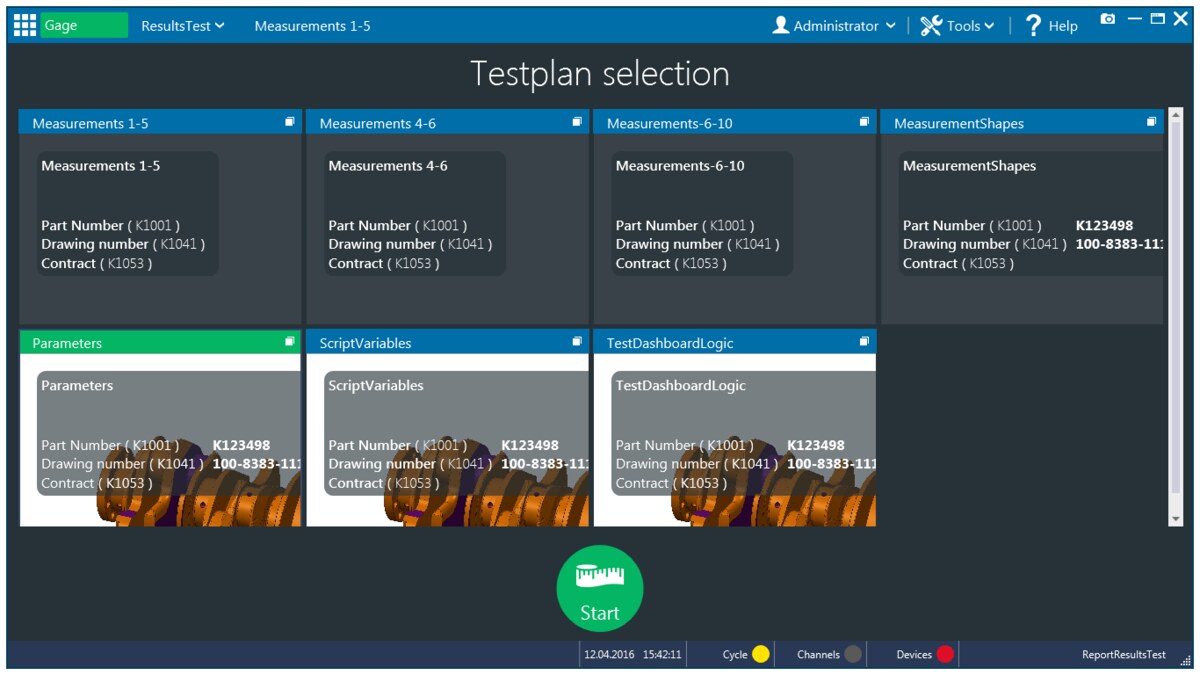The height and width of the screenshot is (675, 1200).
Task: Click the popout icon on MeasurementShapes tile
Action: click(1152, 120)
